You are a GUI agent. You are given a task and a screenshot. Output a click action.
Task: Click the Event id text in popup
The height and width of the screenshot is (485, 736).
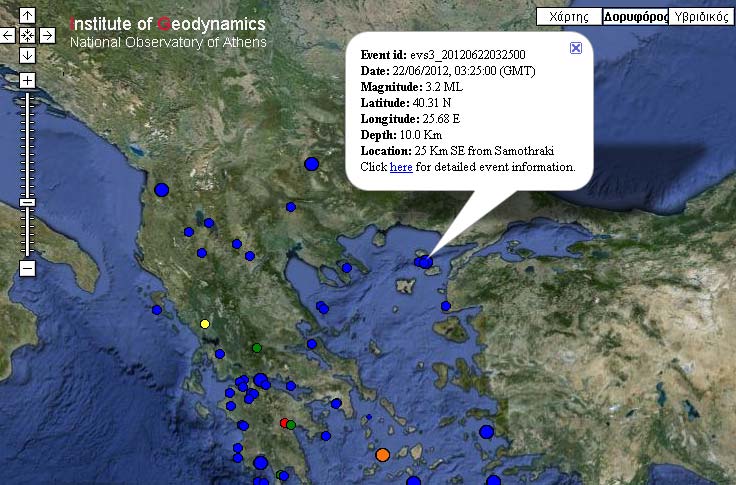point(443,55)
